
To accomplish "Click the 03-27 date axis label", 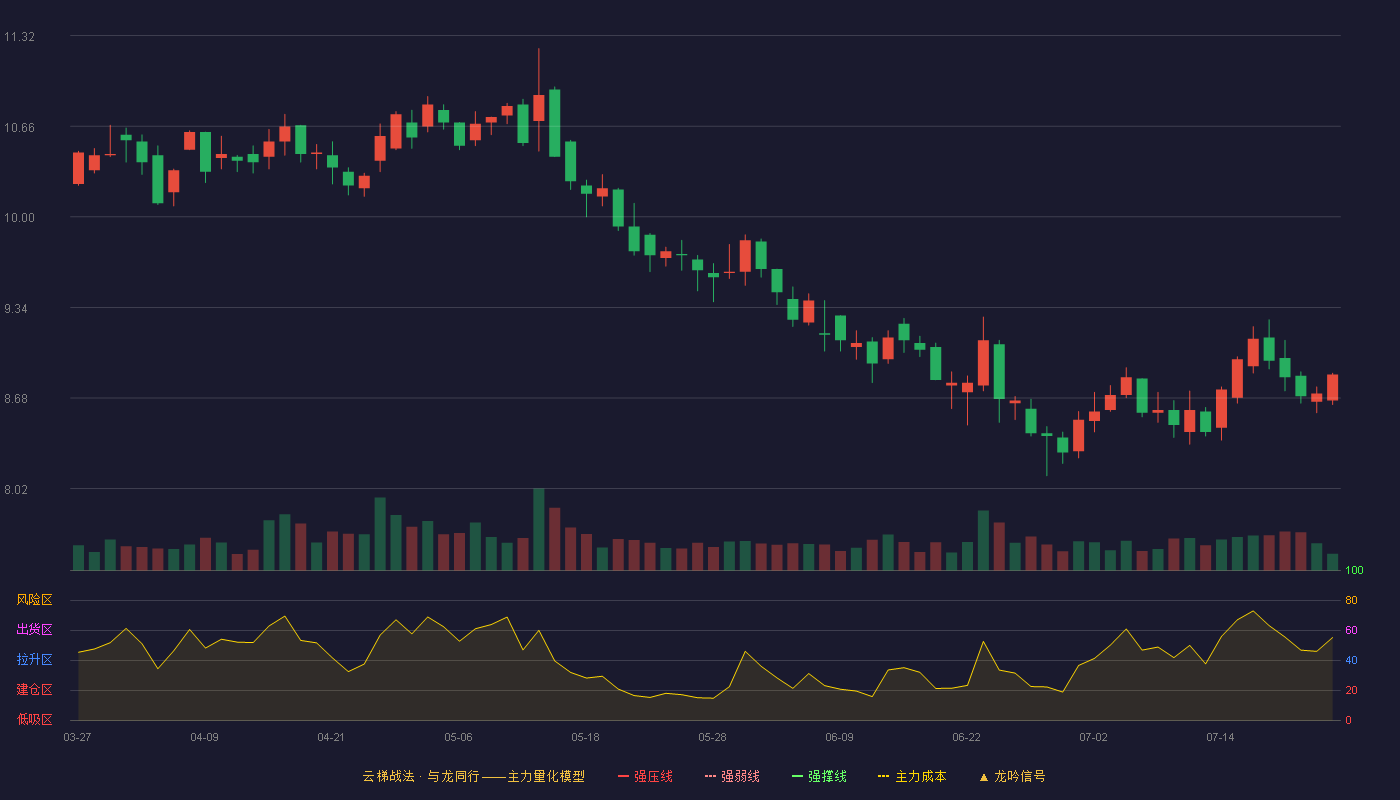I will [x=77, y=737].
